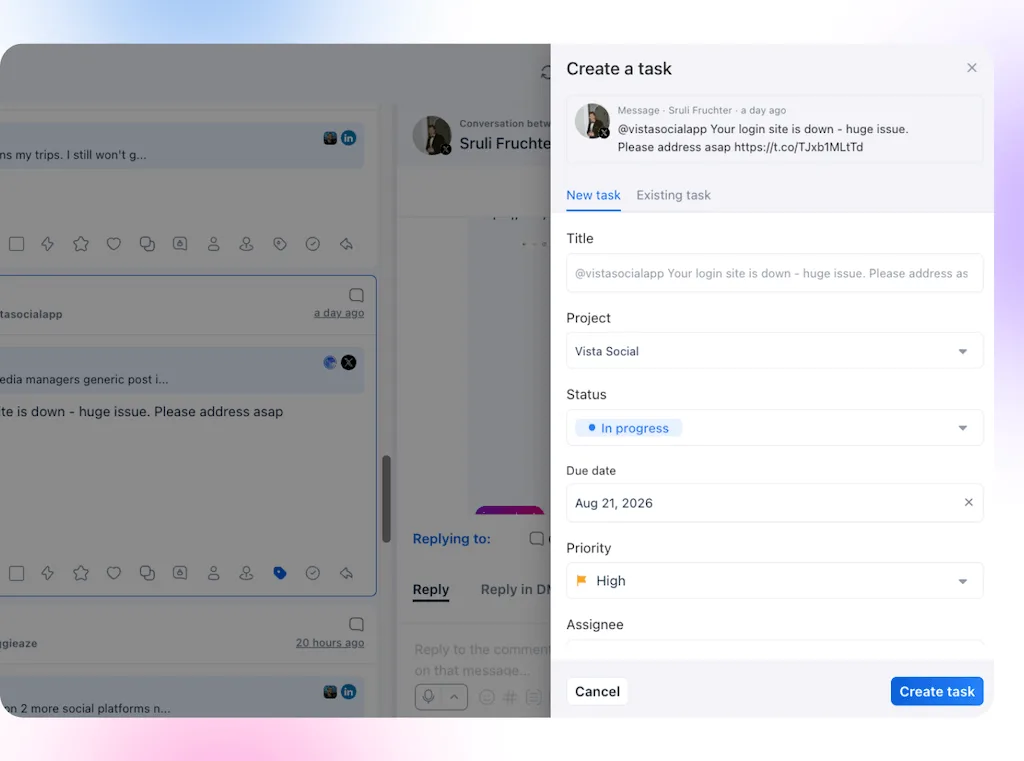Click the Due date field Aug 21, 2026

point(775,503)
